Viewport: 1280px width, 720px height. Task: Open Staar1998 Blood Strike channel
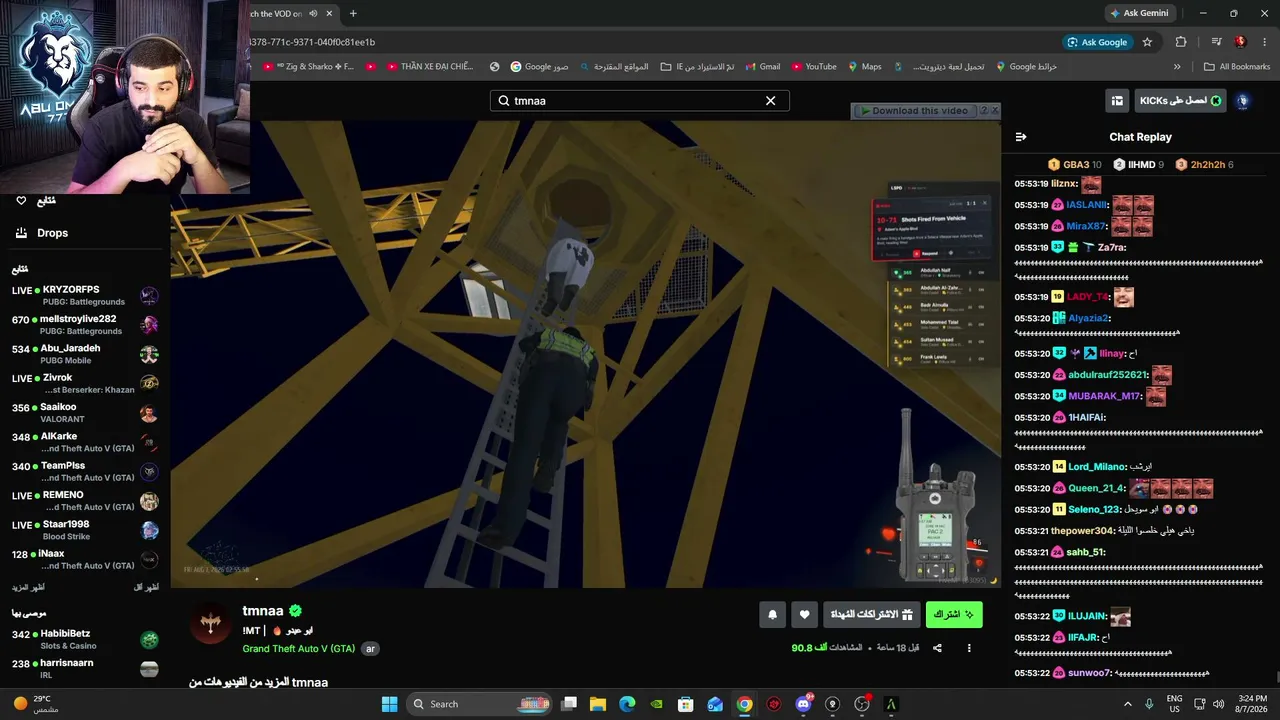(85, 530)
